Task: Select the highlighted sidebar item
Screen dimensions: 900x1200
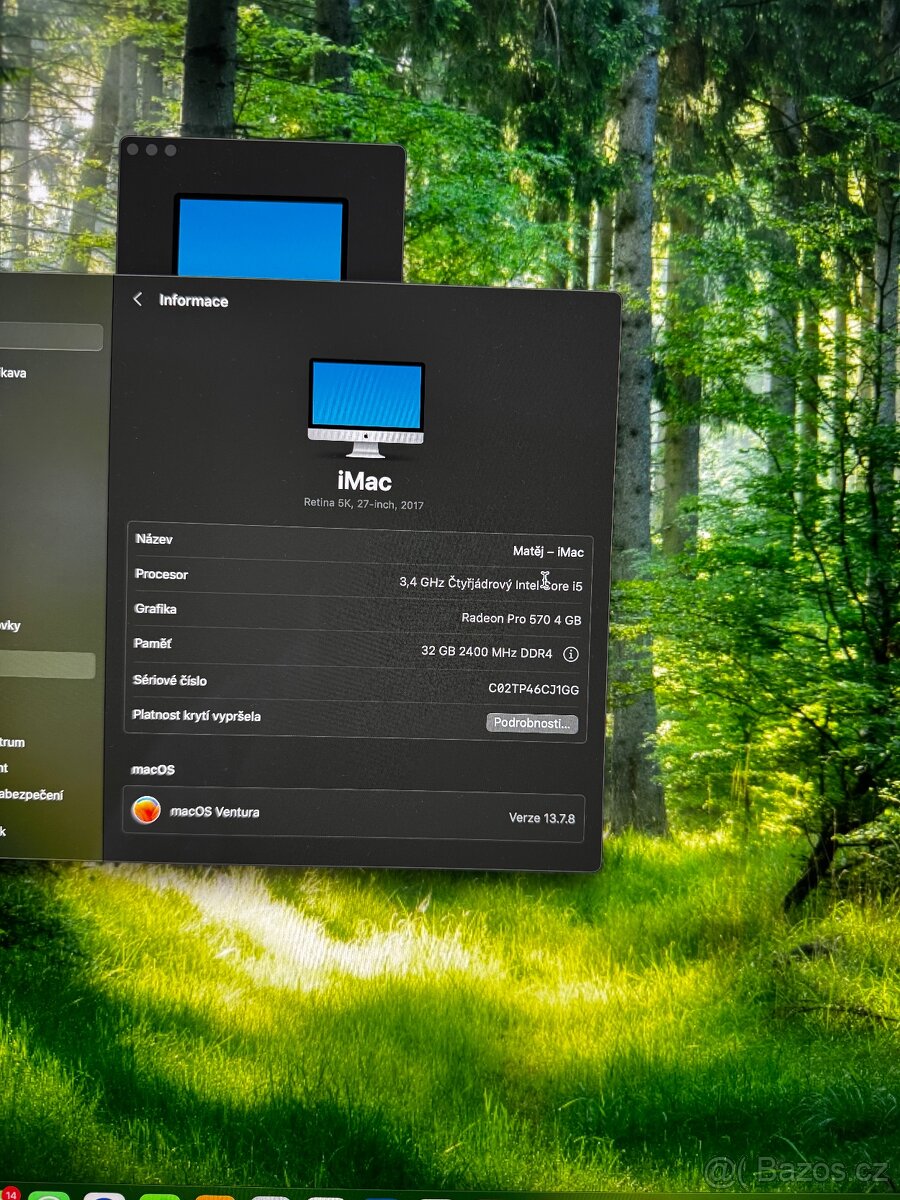Action: click(x=48, y=666)
